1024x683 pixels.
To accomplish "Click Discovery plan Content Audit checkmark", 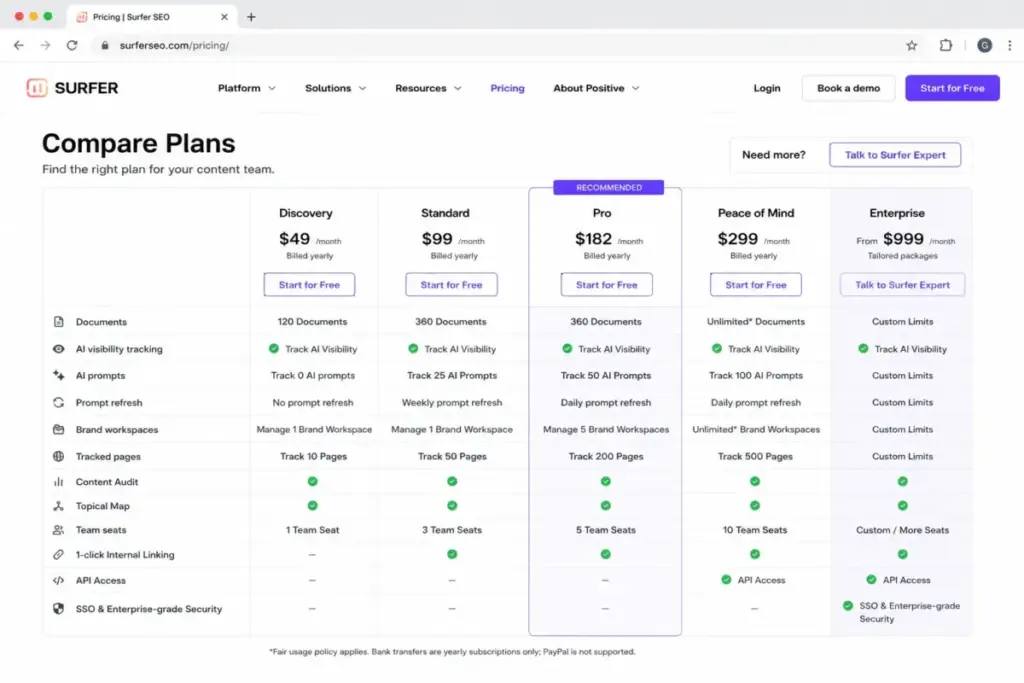I will click(313, 481).
